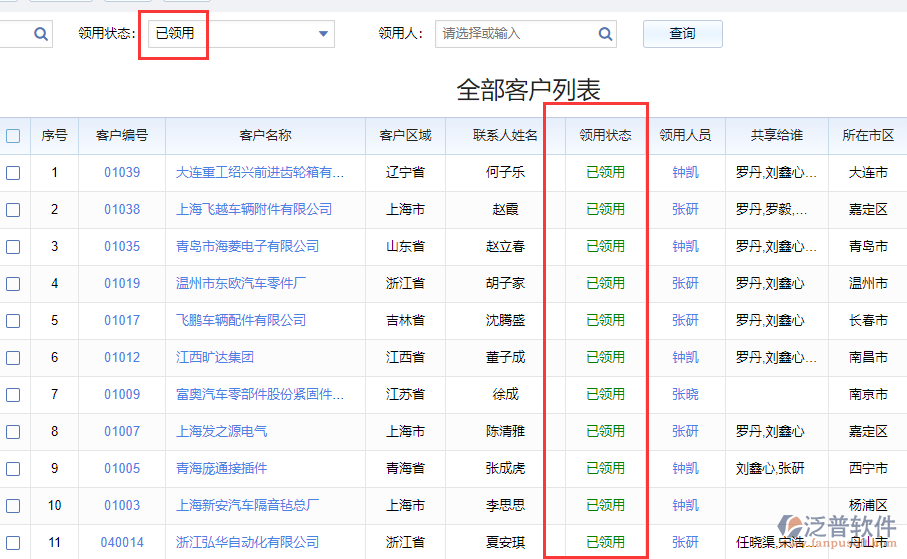Open customer number link 01003
Image resolution: width=907 pixels, height=559 pixels.
[x=122, y=506]
